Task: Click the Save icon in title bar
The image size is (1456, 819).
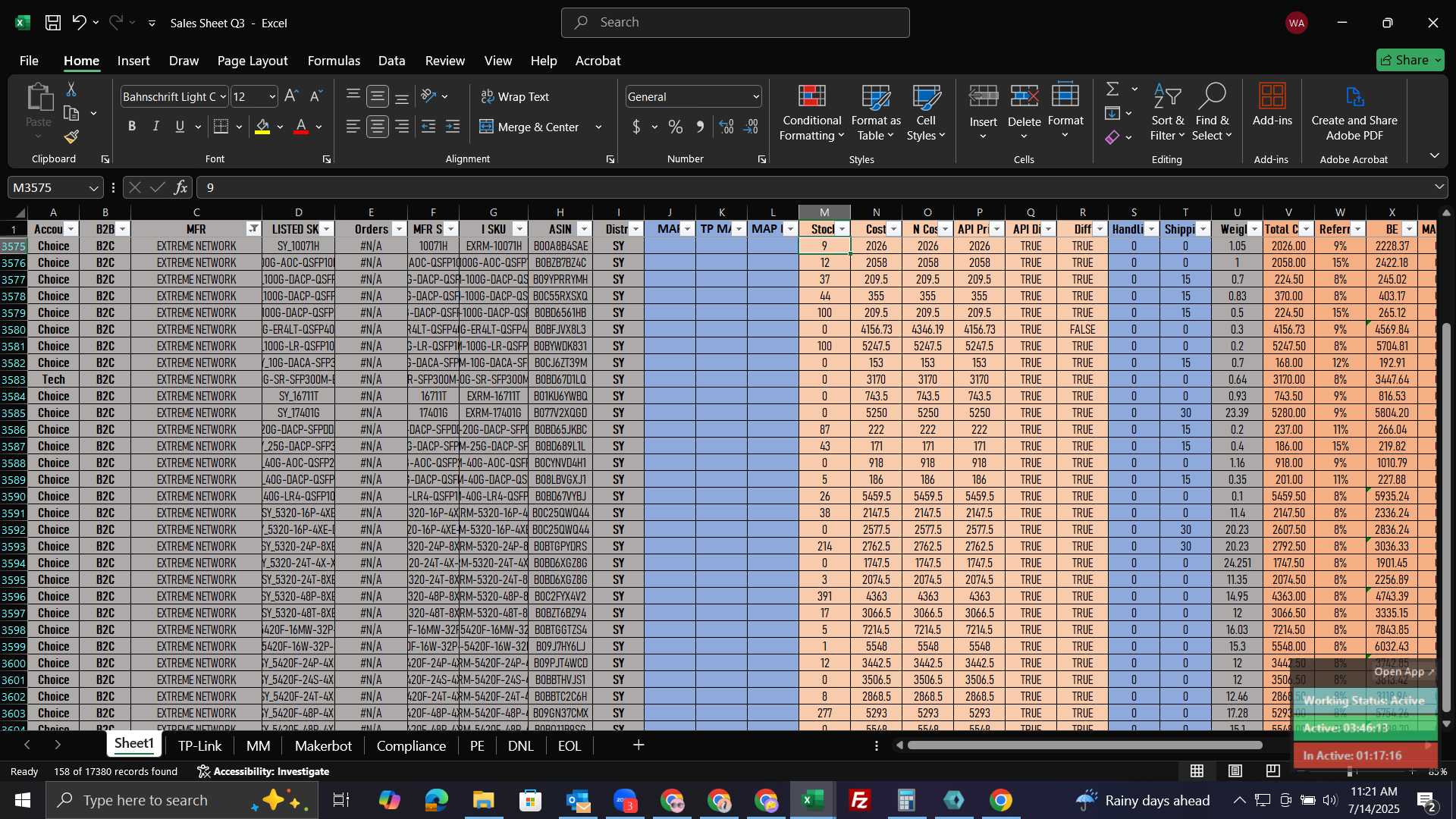Action: tap(53, 23)
